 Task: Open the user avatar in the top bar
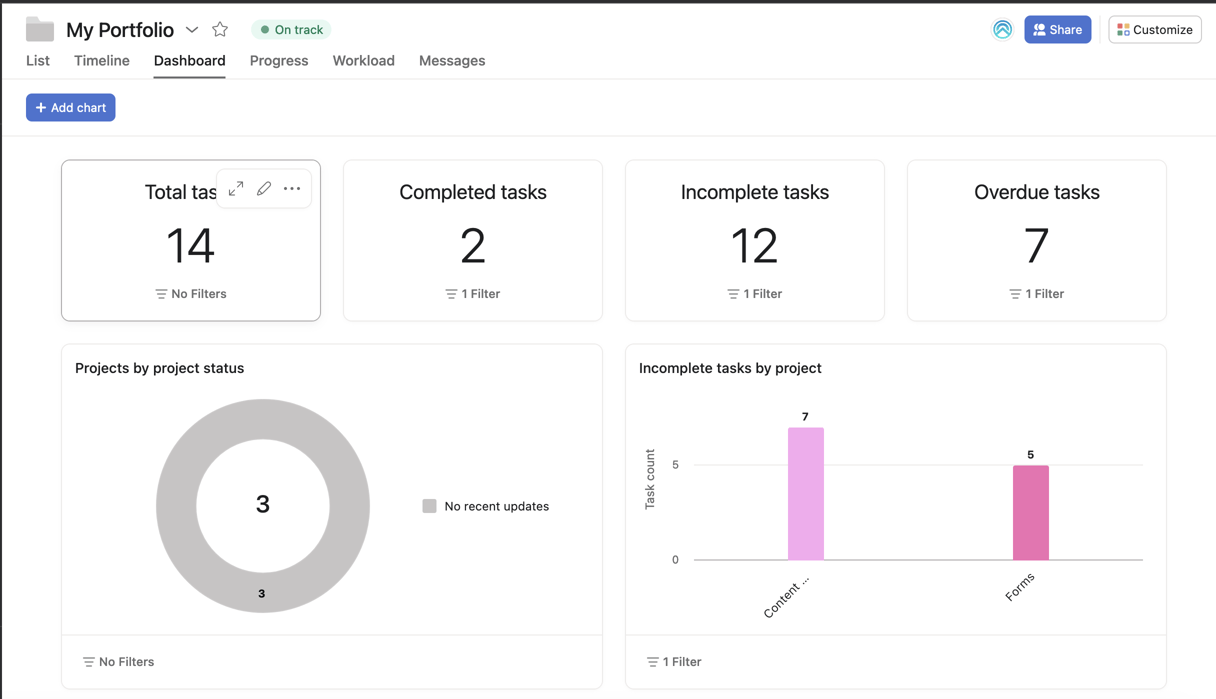(1002, 29)
